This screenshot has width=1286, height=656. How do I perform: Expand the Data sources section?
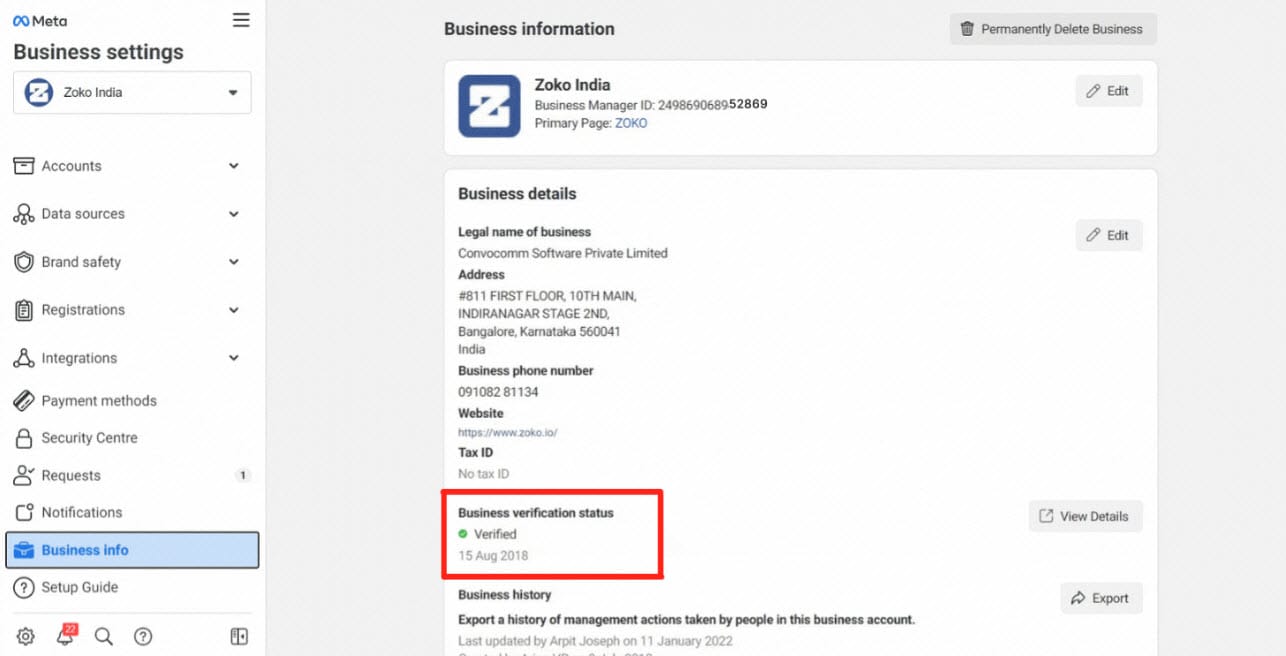click(126, 214)
